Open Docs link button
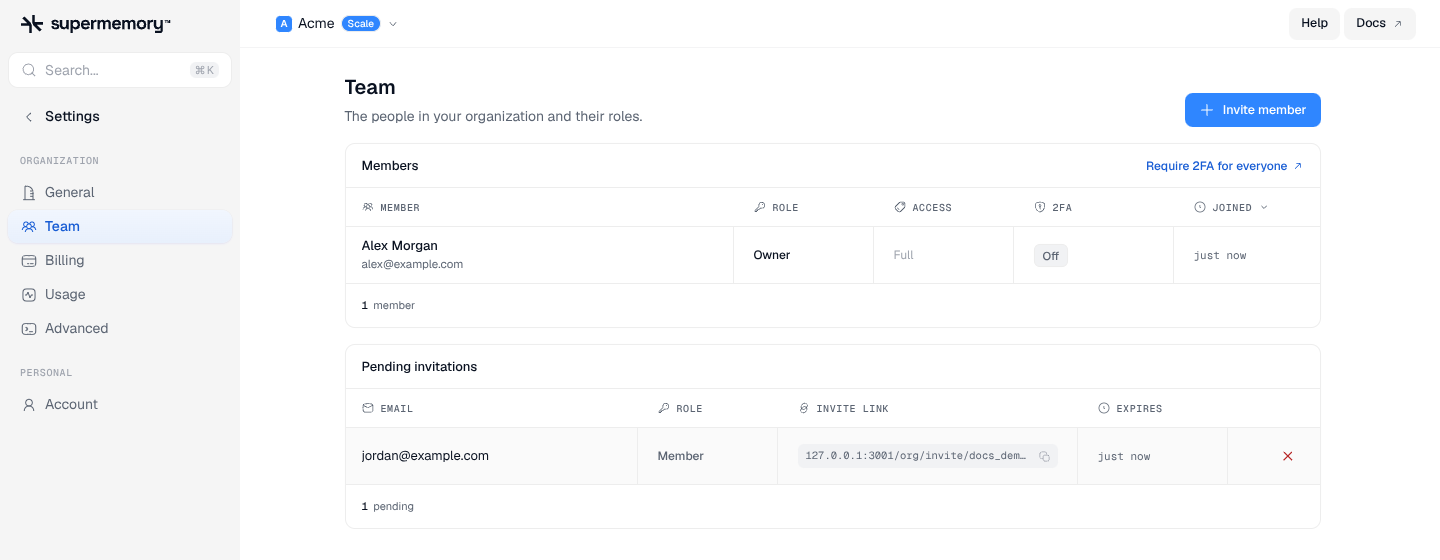The height and width of the screenshot is (560, 1440). point(1380,23)
